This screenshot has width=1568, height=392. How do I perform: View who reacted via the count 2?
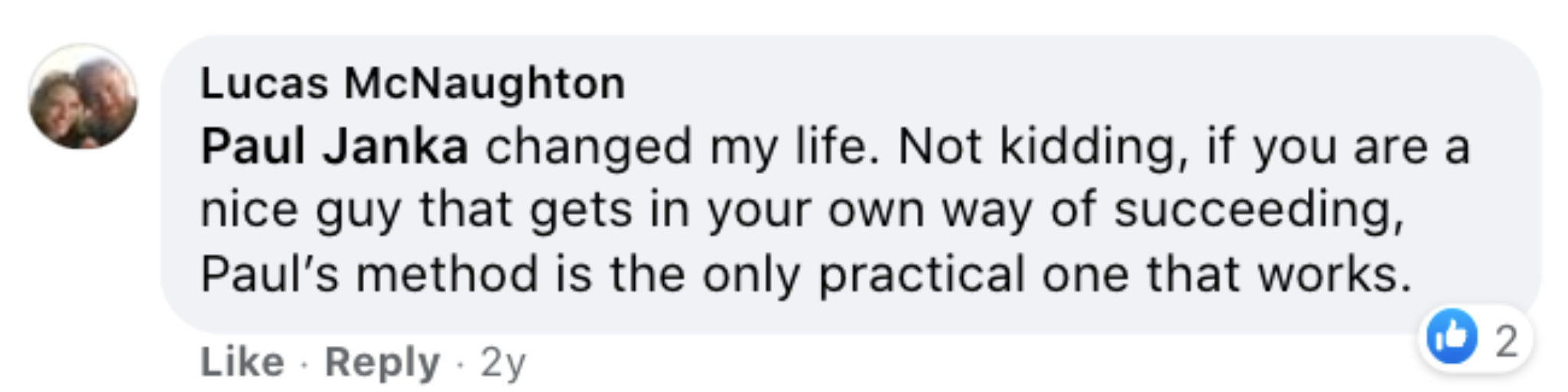1506,341
